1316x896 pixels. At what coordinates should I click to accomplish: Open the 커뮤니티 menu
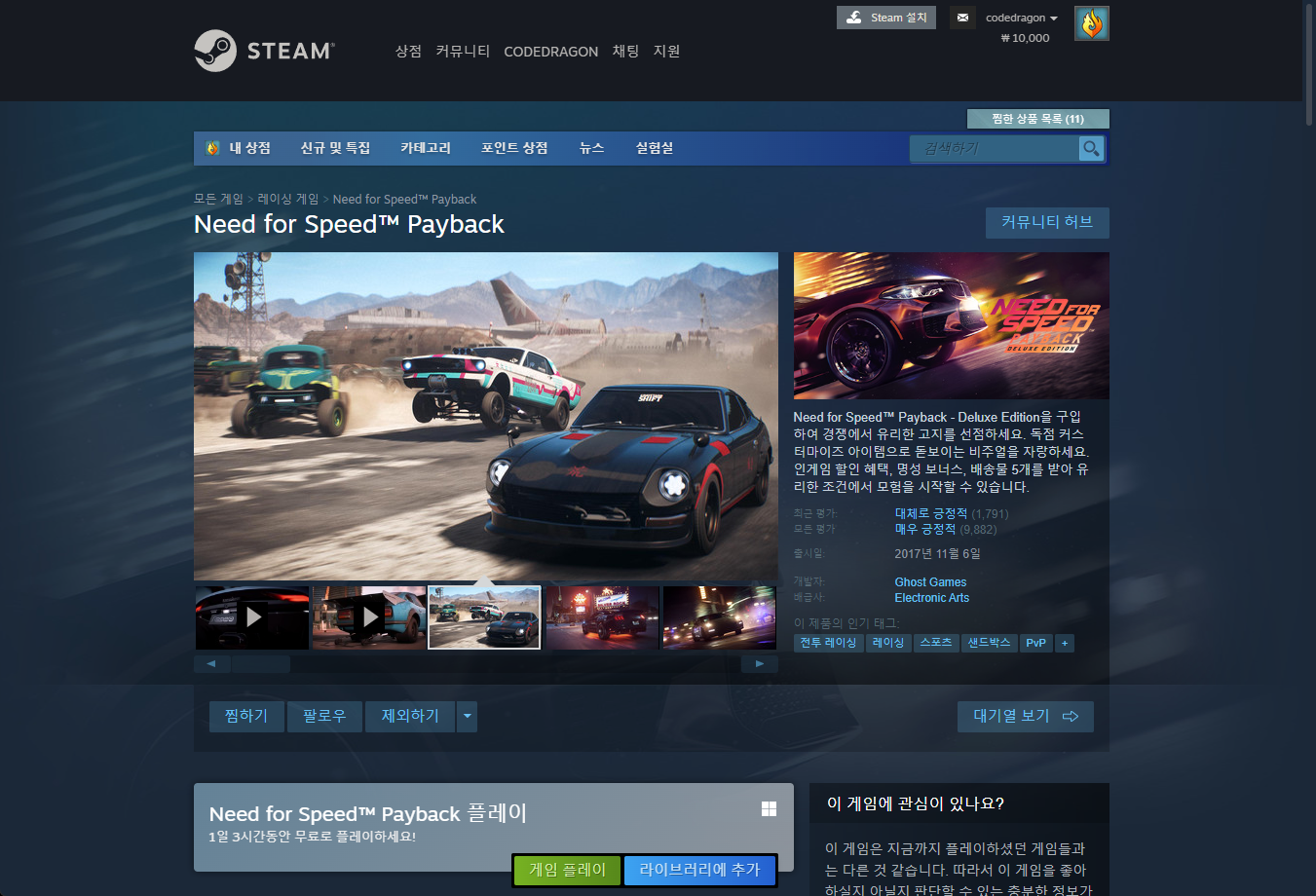pyautogui.click(x=463, y=51)
